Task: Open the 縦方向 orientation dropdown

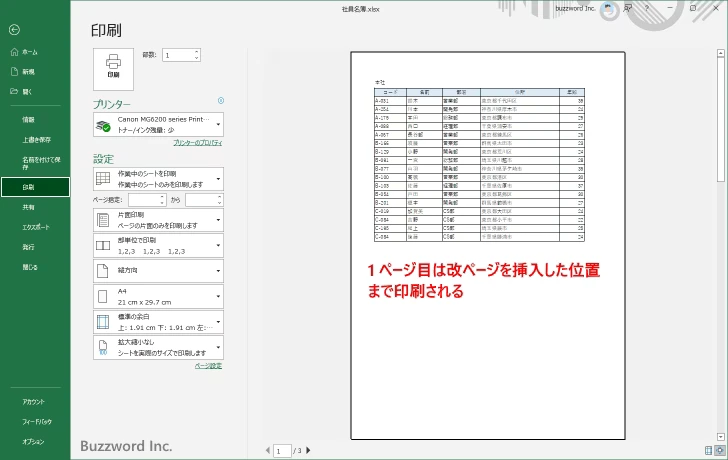Action: [158, 271]
